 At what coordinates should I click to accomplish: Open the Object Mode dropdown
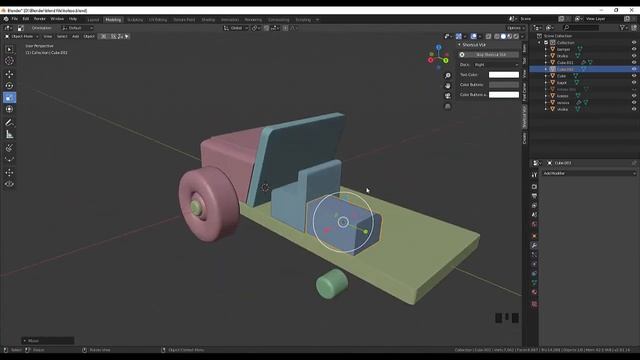click(x=22, y=36)
